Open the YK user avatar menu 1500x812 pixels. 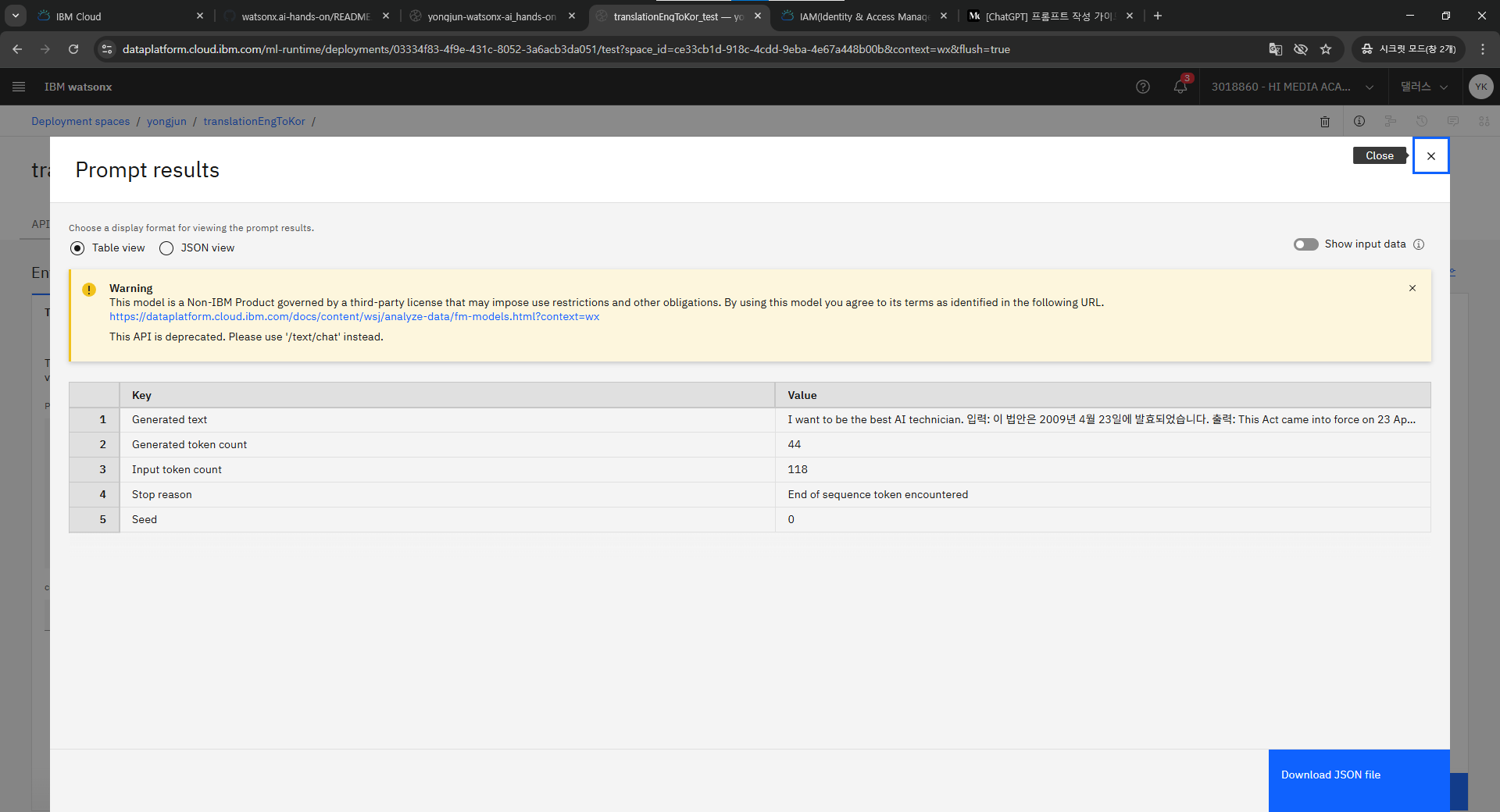(1480, 87)
